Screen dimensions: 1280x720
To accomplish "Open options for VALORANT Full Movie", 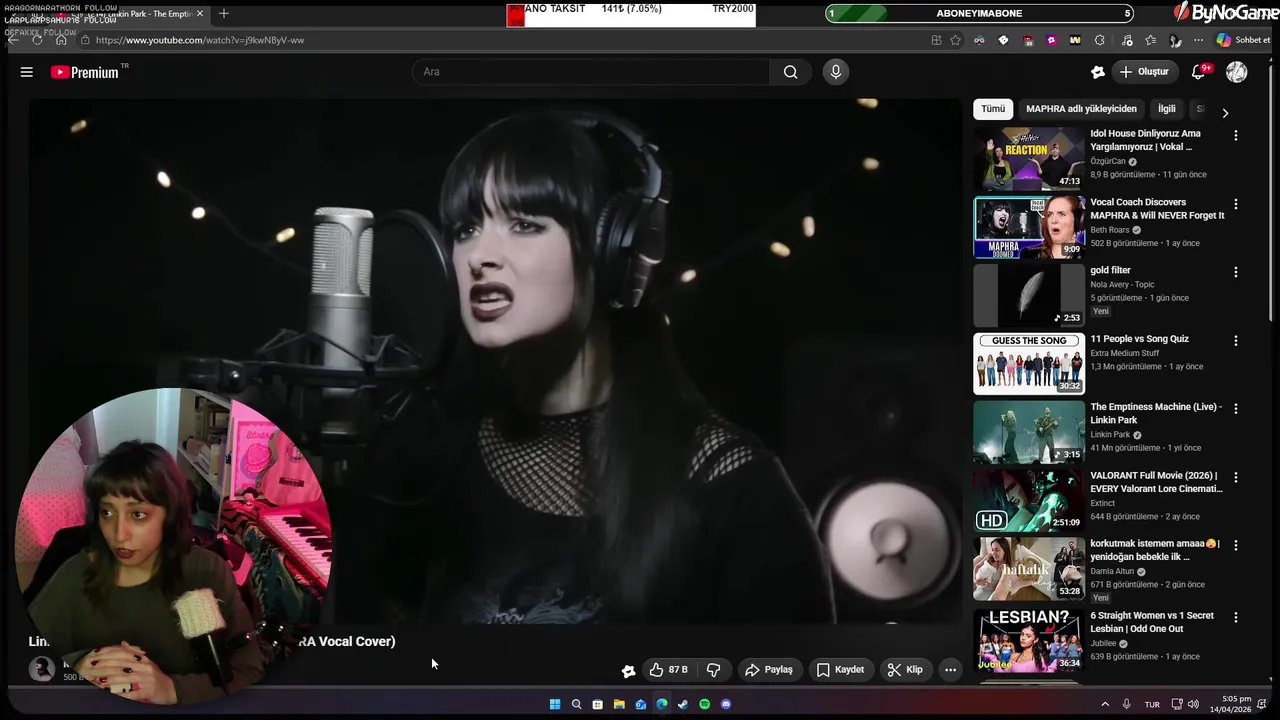I will pos(1235,477).
